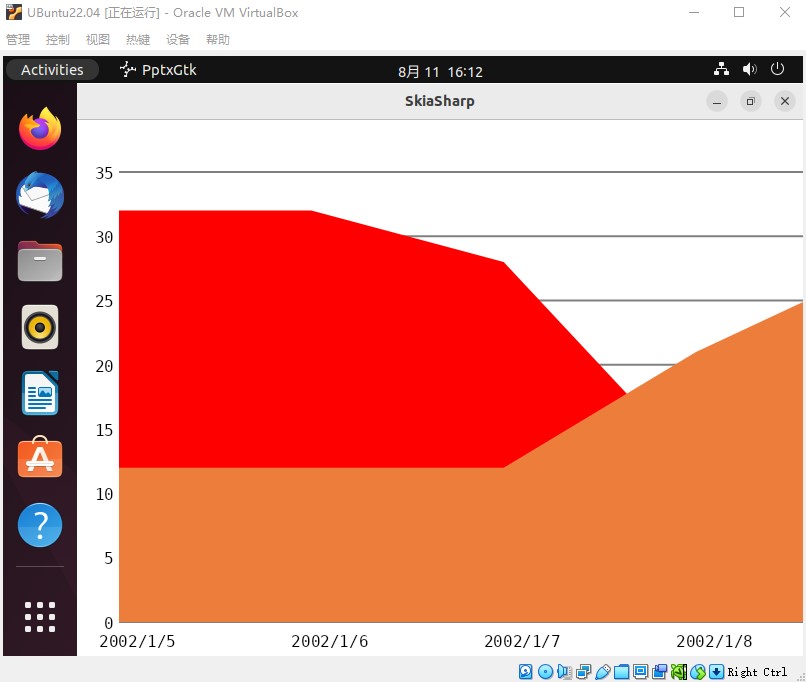The width and height of the screenshot is (806, 682).
Task: Click the Activities button
Action: point(52,70)
